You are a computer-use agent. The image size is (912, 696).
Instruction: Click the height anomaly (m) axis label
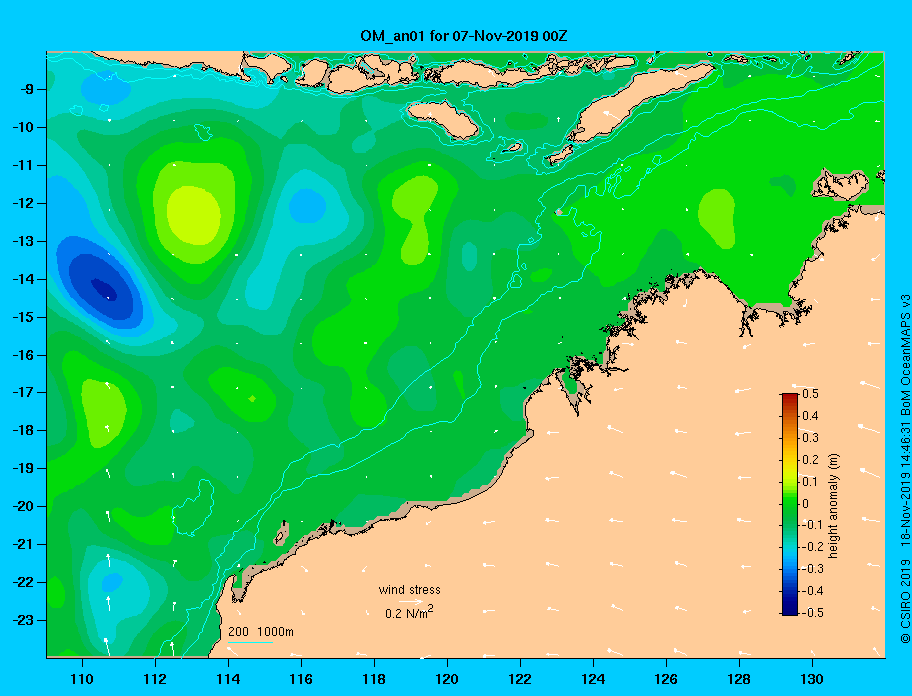[834, 505]
